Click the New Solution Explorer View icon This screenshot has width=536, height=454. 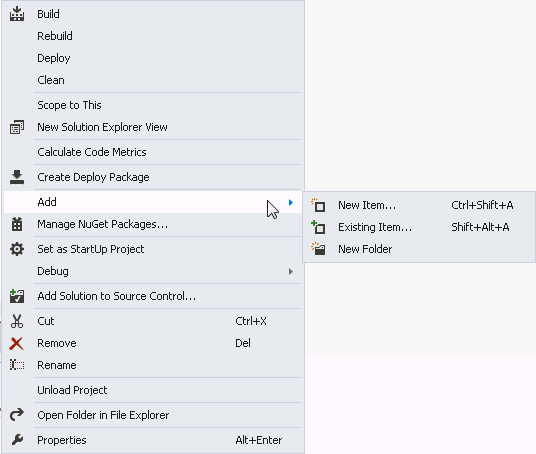(x=17, y=127)
